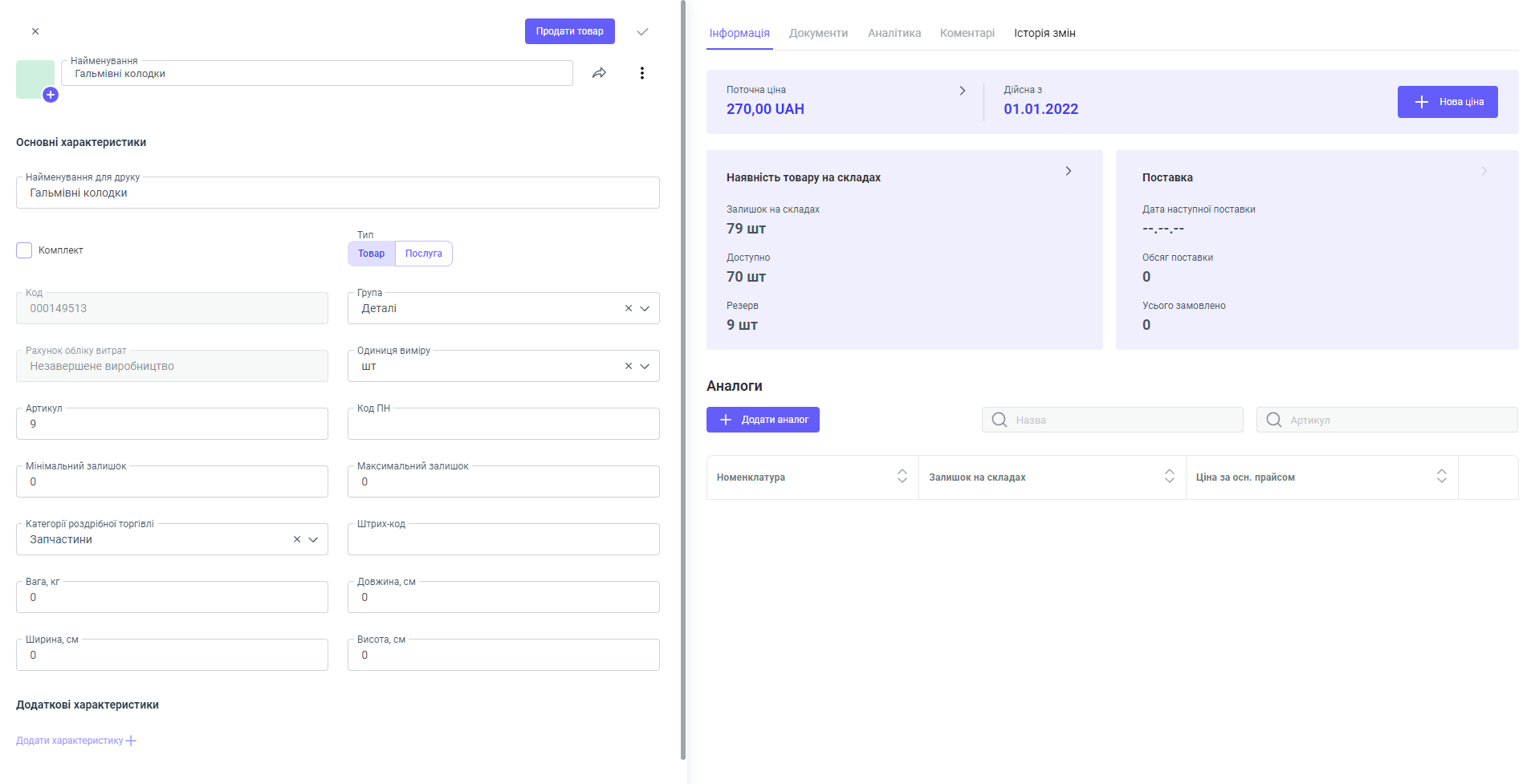Clear the Одиниця виміру selection
Image resolution: width=1535 pixels, height=784 pixels.
(x=629, y=366)
